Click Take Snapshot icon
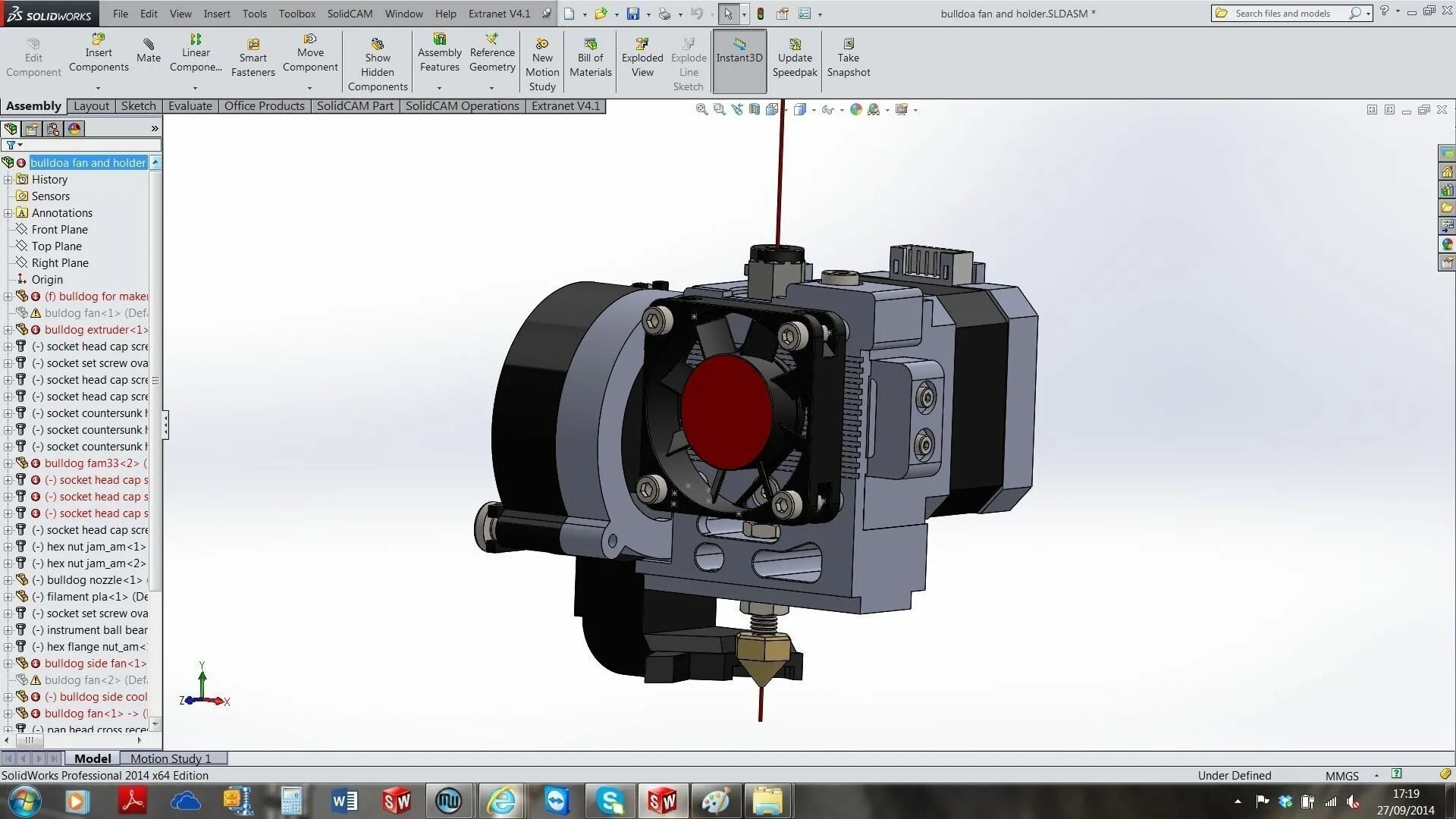The height and width of the screenshot is (819, 1456). 848,45
